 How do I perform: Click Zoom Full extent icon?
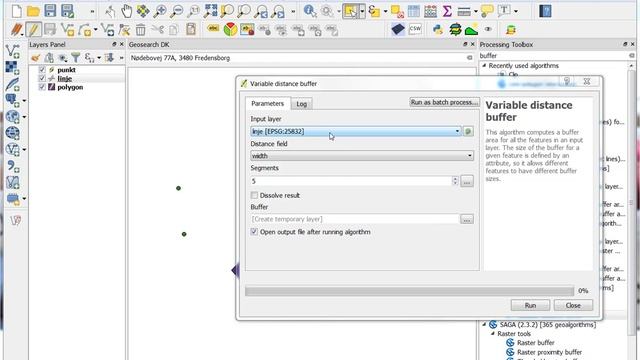[210, 11]
